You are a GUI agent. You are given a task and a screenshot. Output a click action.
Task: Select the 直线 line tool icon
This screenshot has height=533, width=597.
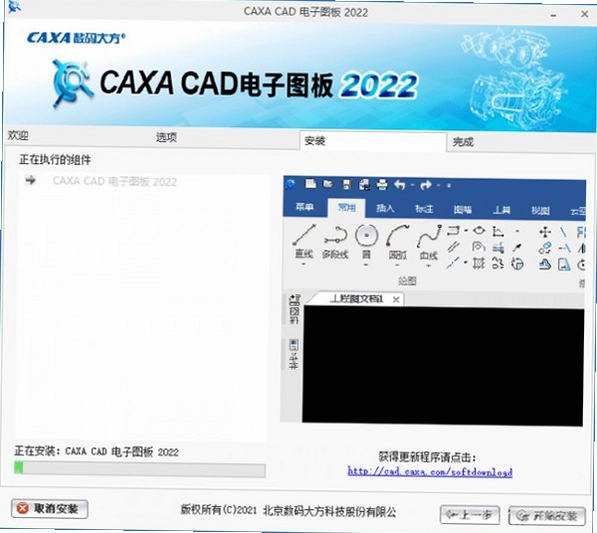(x=304, y=235)
